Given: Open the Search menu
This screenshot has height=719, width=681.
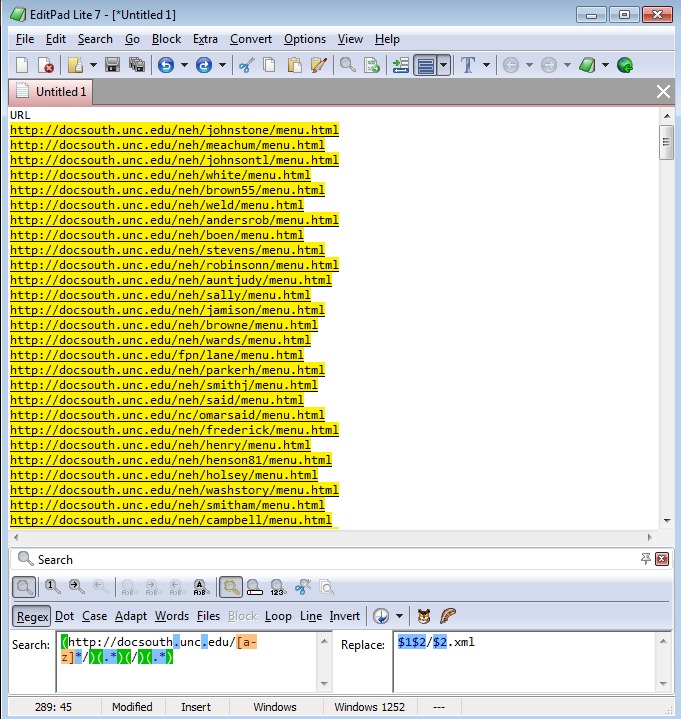Looking at the screenshot, I should pos(95,39).
